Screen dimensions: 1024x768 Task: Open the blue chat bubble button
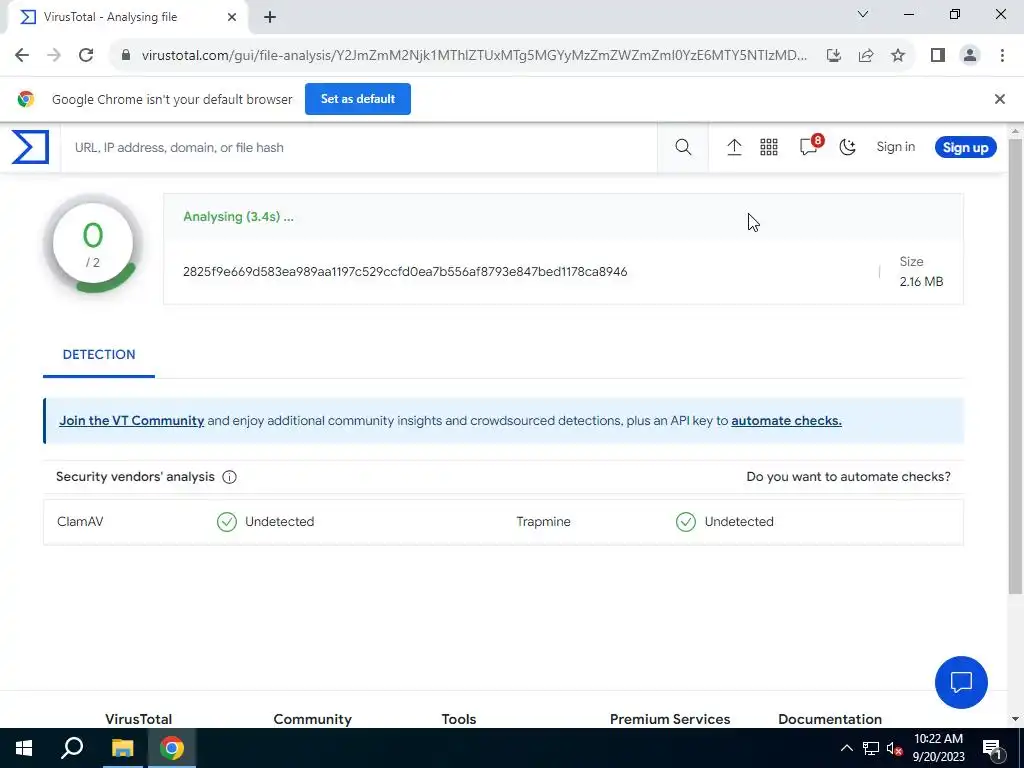(x=961, y=682)
